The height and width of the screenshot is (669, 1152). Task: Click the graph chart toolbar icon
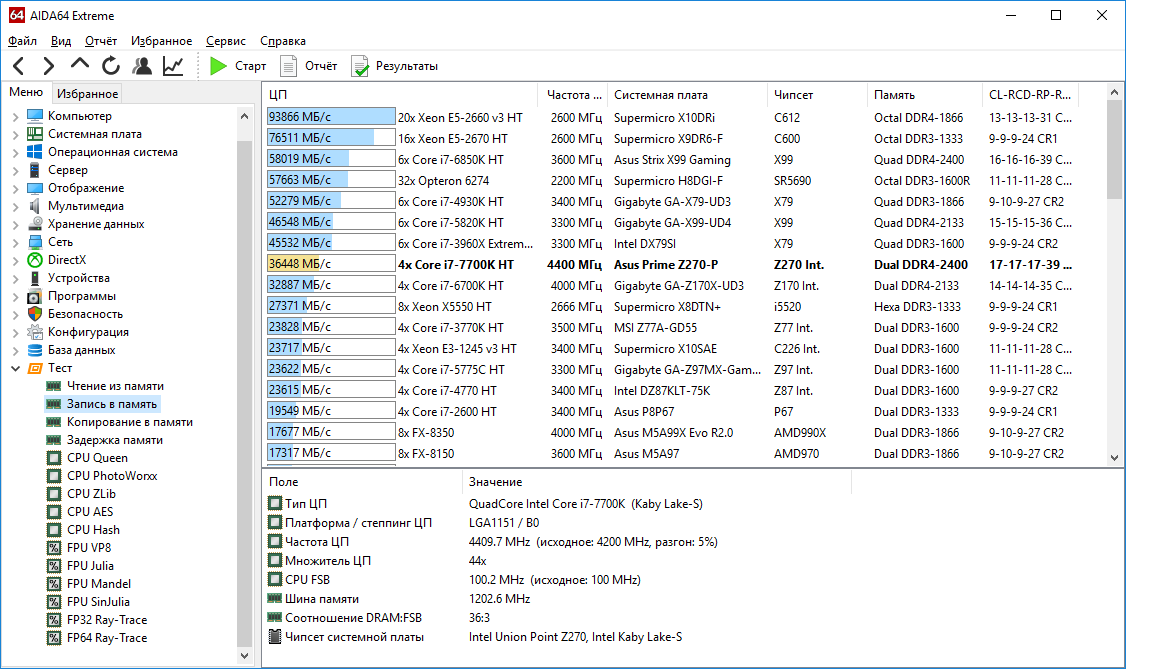(173, 66)
